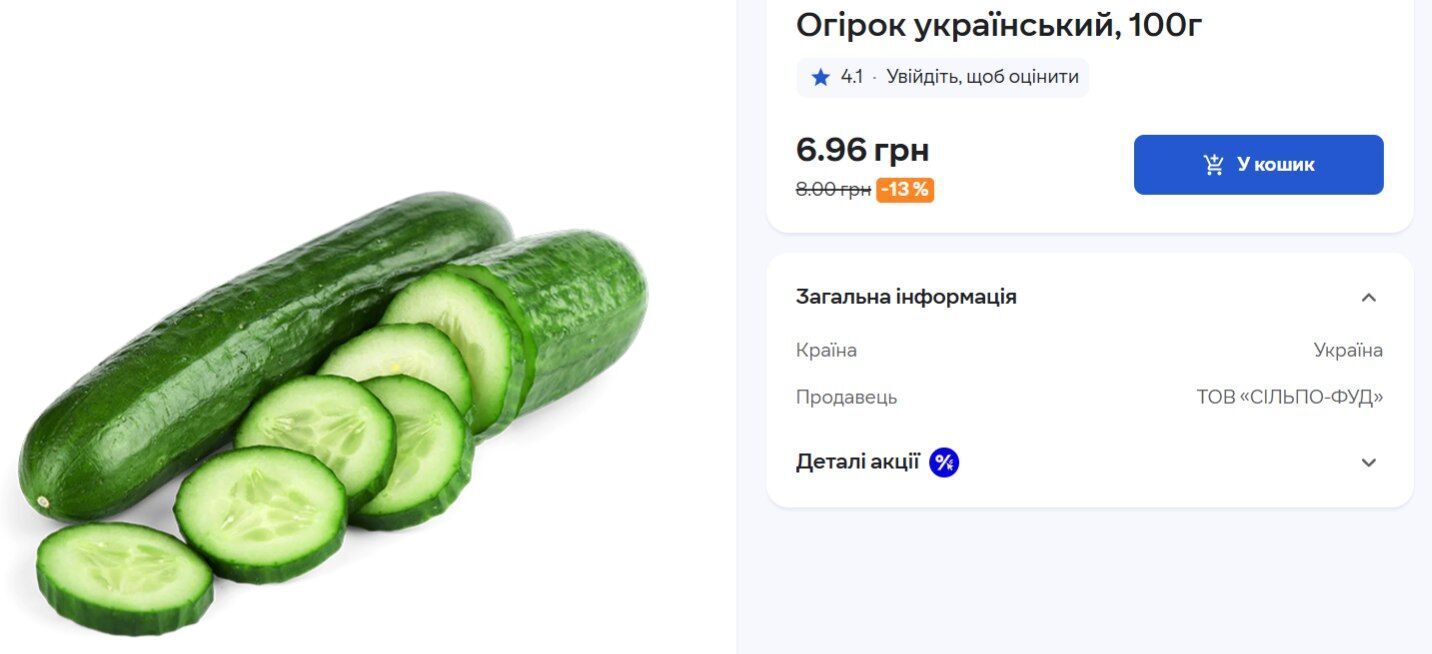Click the round percent icon next to Деталі акції
This screenshot has width=1432, height=654.
pyautogui.click(x=944, y=461)
